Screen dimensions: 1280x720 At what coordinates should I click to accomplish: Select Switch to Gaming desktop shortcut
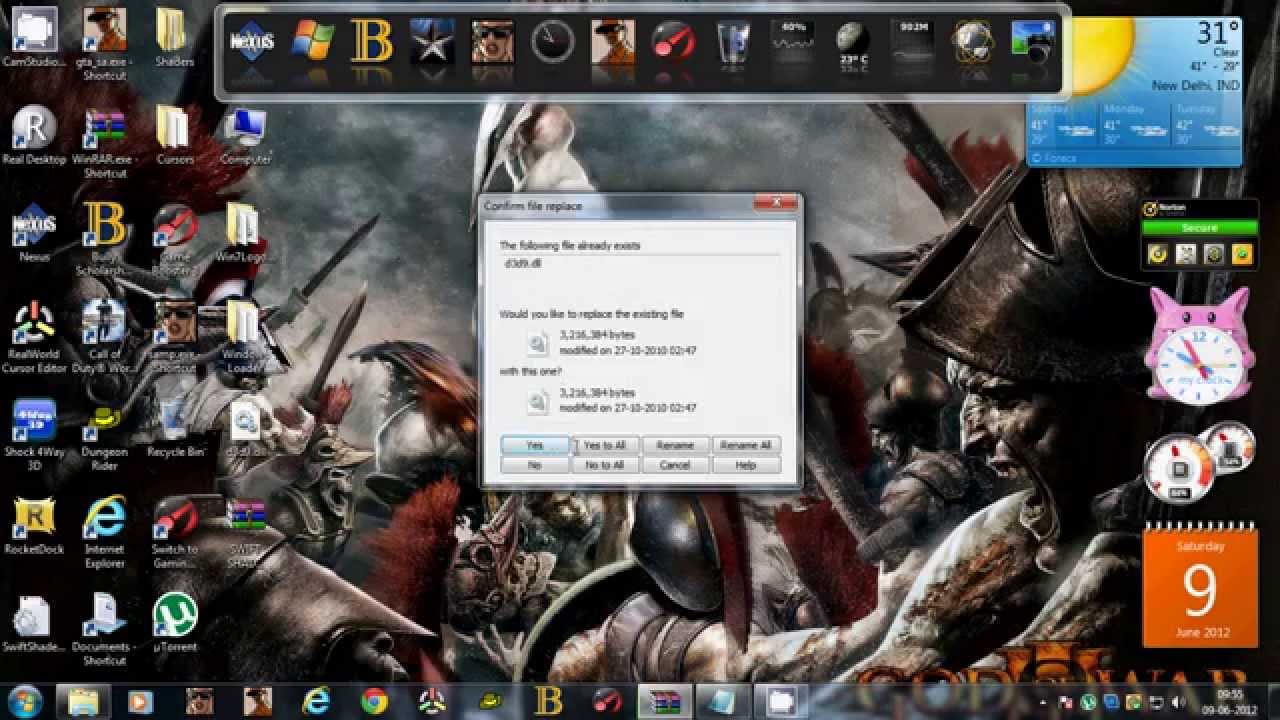click(175, 533)
